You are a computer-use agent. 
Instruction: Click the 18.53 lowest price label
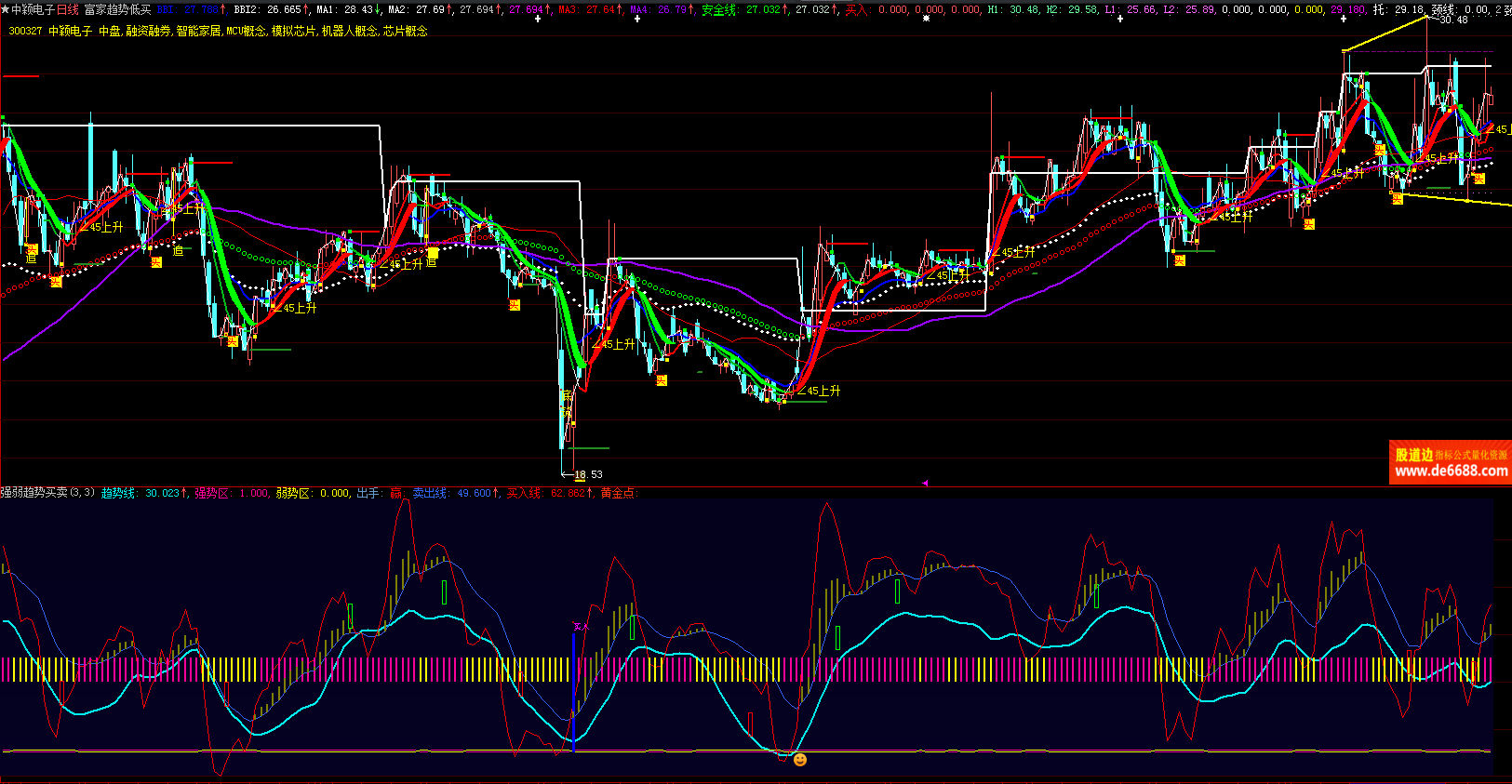(x=588, y=474)
